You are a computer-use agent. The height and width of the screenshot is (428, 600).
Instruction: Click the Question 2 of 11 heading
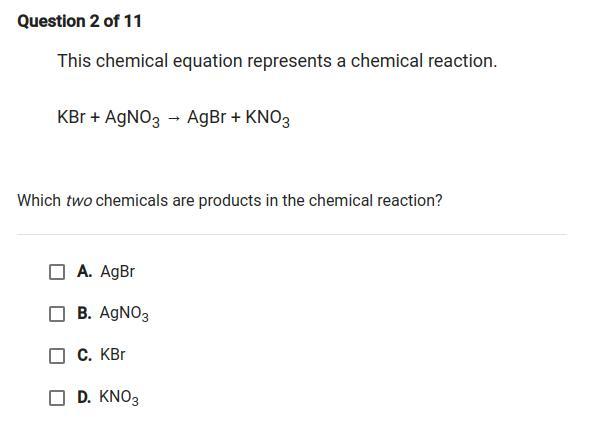coord(80,21)
